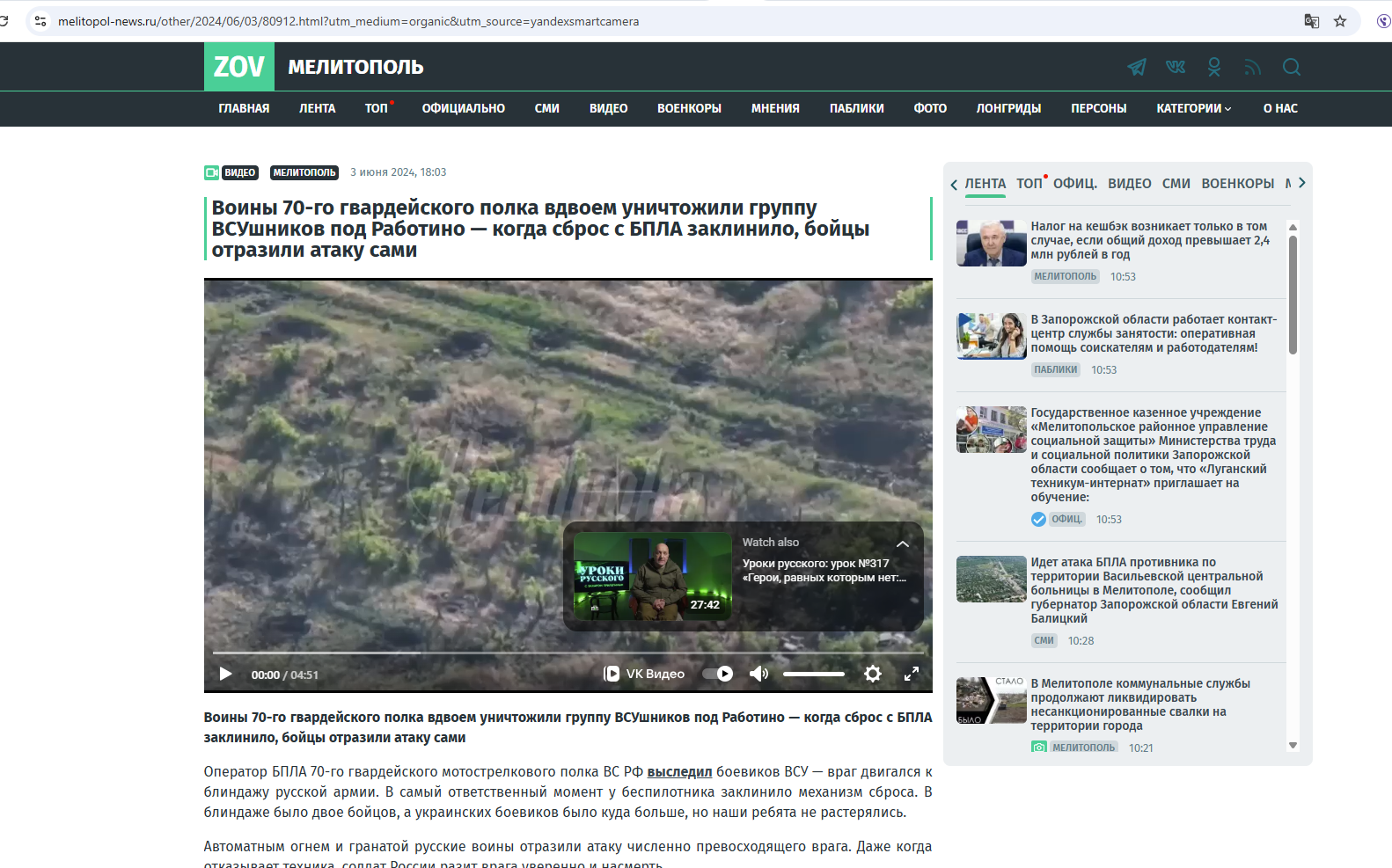
Task: Open the Telegram channel icon in header
Action: 1137,67
